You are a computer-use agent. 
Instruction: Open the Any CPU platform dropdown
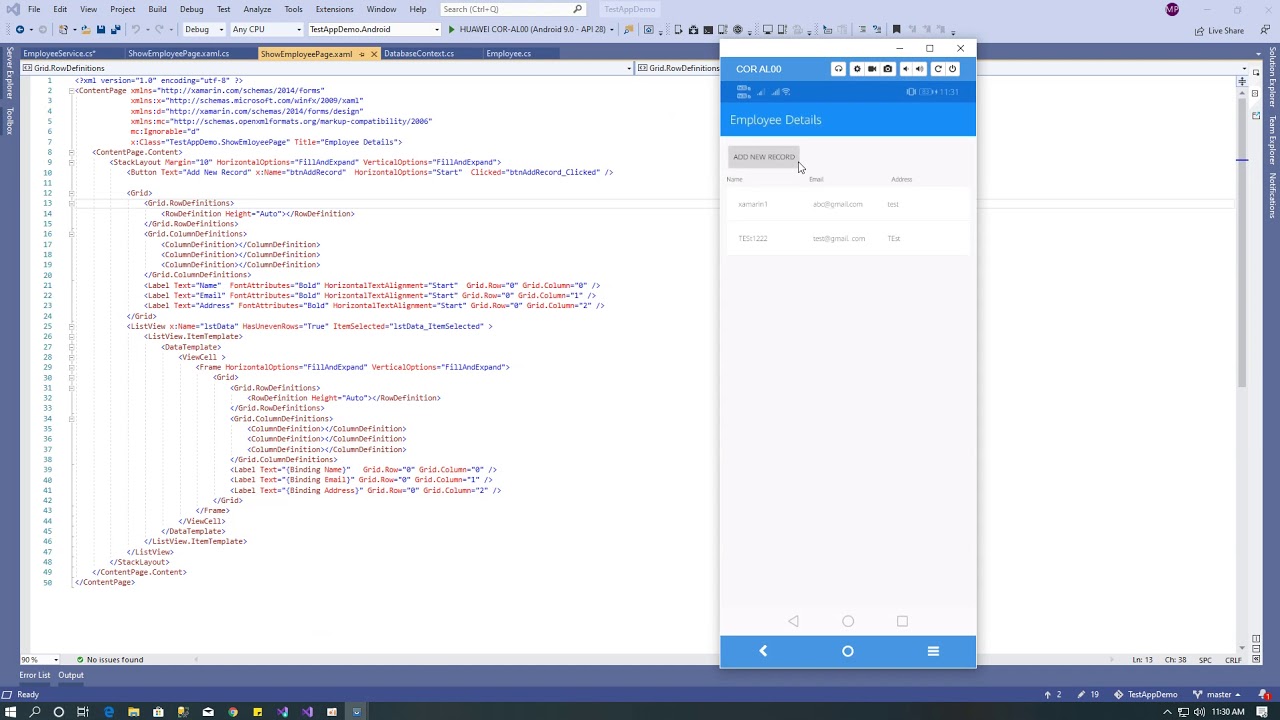267,29
